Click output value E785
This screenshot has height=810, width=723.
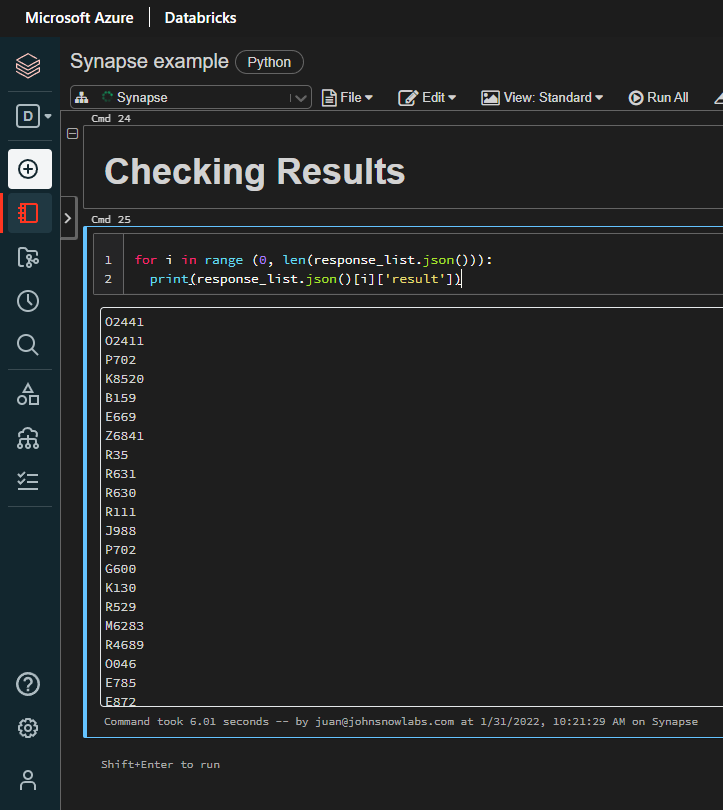click(120, 683)
